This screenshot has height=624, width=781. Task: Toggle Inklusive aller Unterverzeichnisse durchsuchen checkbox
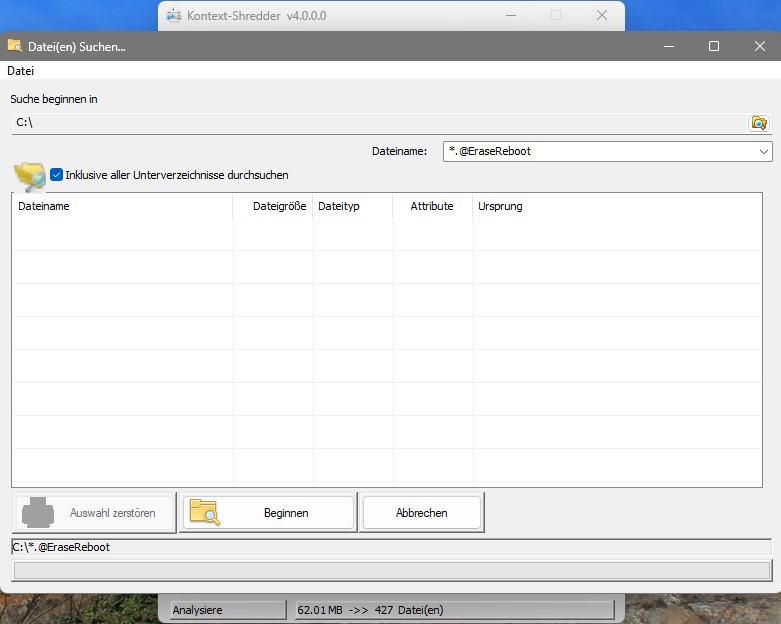(56, 175)
